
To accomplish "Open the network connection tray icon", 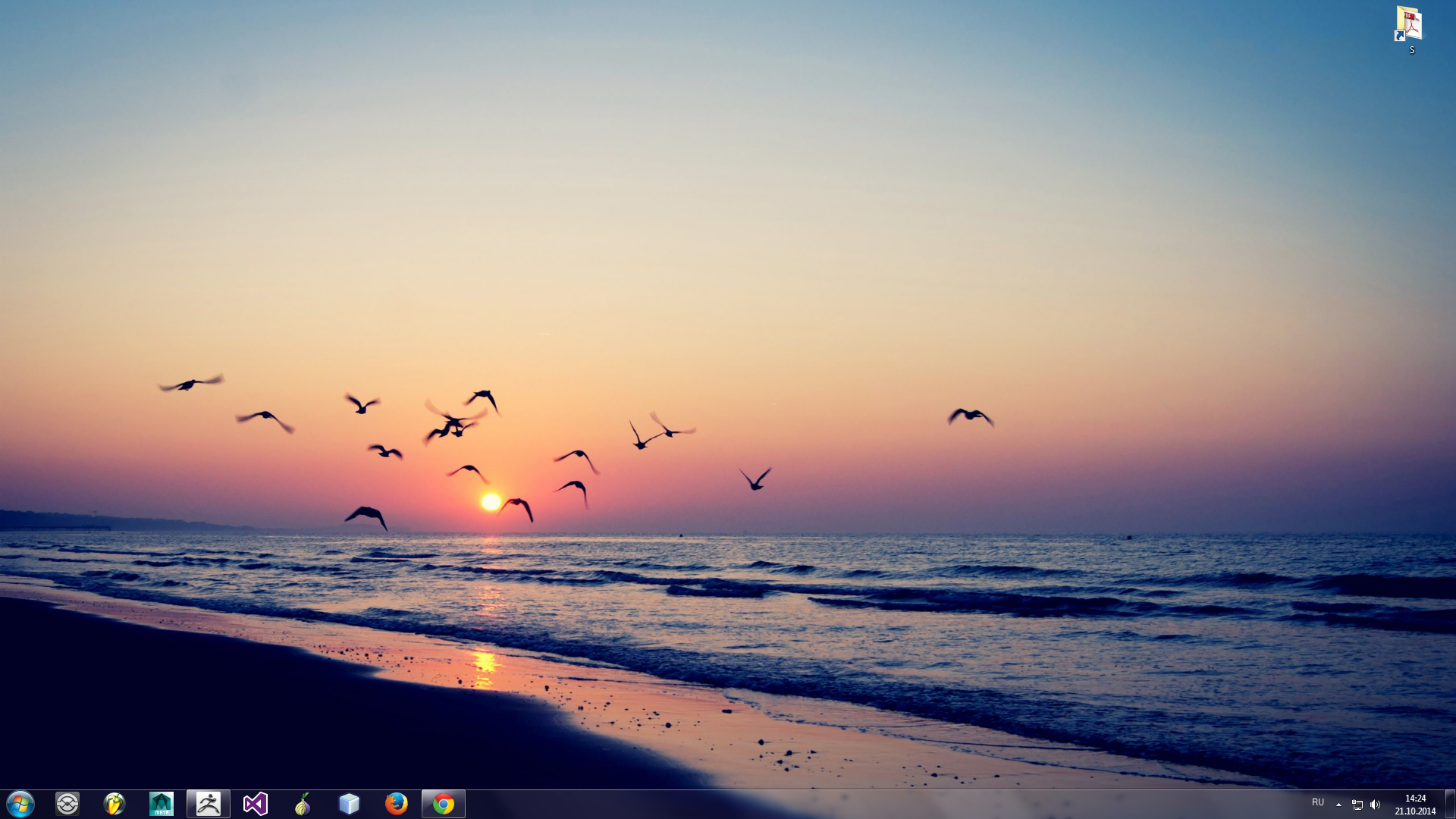I will point(1357,805).
